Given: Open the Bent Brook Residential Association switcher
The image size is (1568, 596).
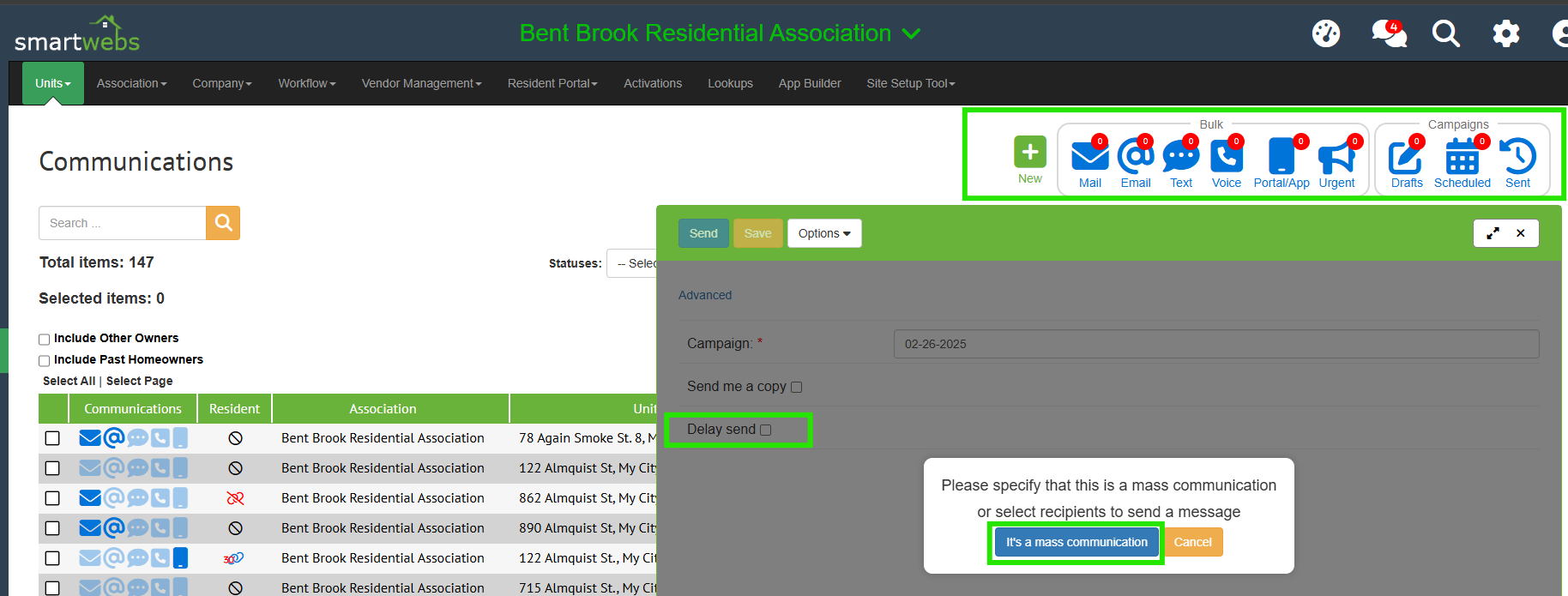Looking at the screenshot, I should click(x=720, y=33).
